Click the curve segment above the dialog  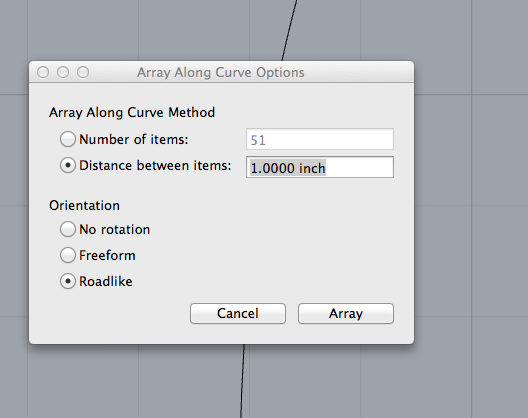pyautogui.click(x=289, y=30)
